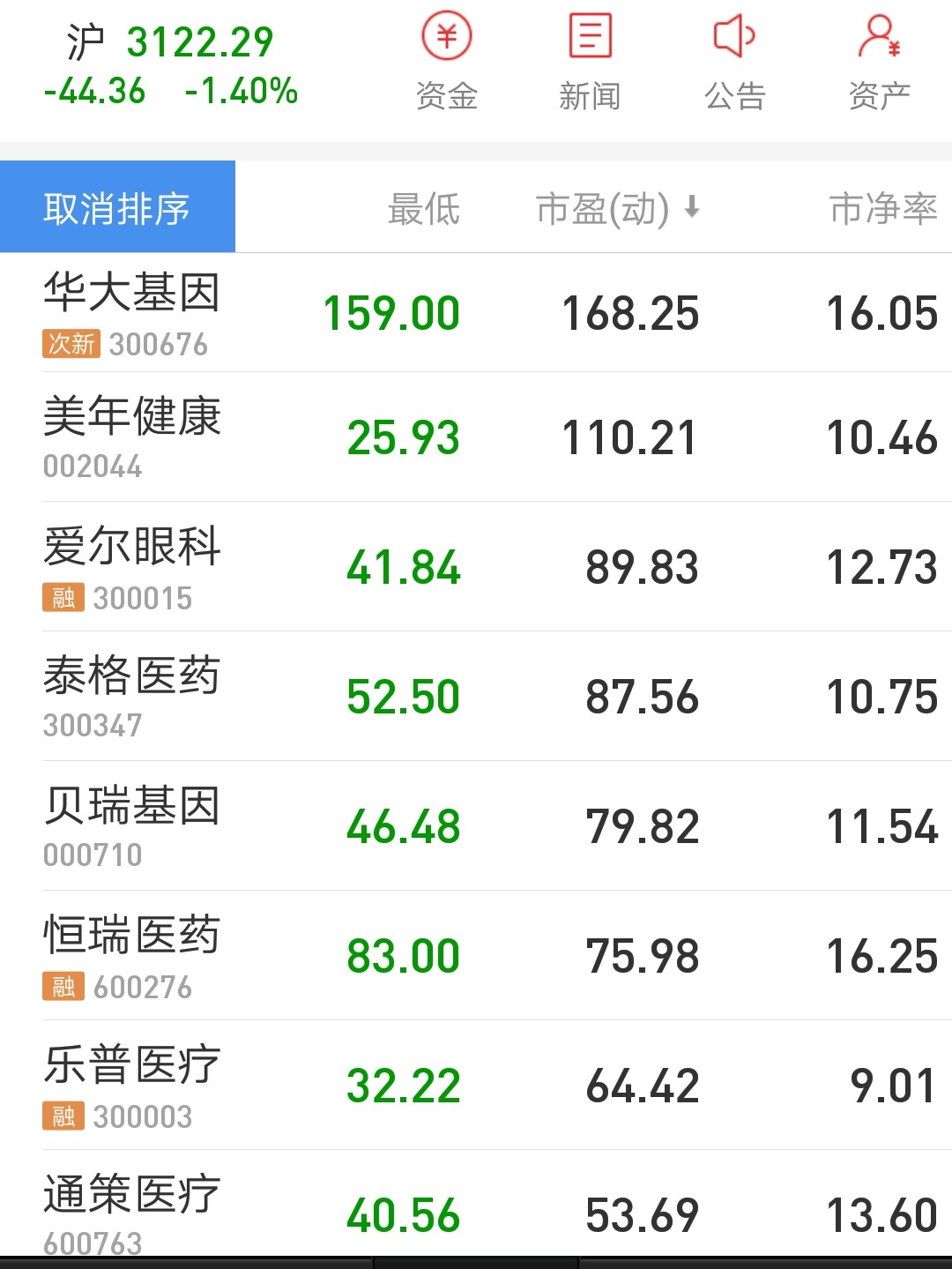The image size is (952, 1269).
Task: Select 爱尔眼科 P/B value 12.73
Action: pyautogui.click(x=882, y=568)
